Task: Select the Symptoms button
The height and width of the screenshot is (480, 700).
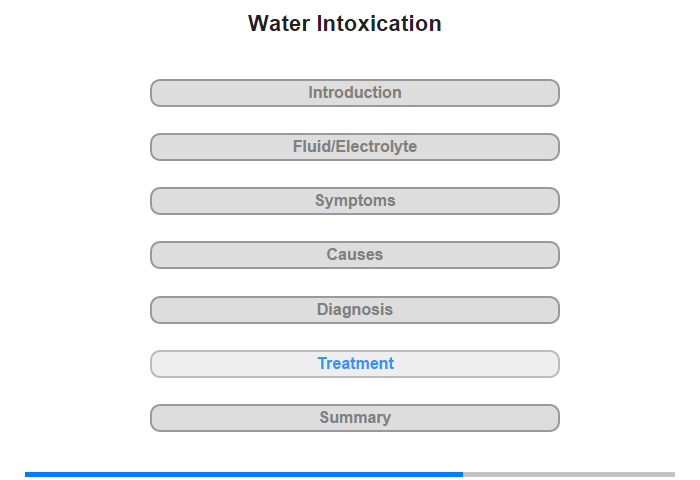Action: (355, 201)
